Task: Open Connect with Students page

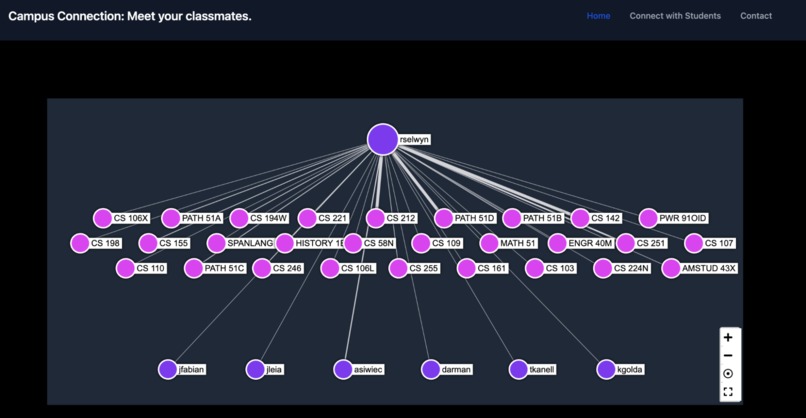Action: tap(675, 16)
